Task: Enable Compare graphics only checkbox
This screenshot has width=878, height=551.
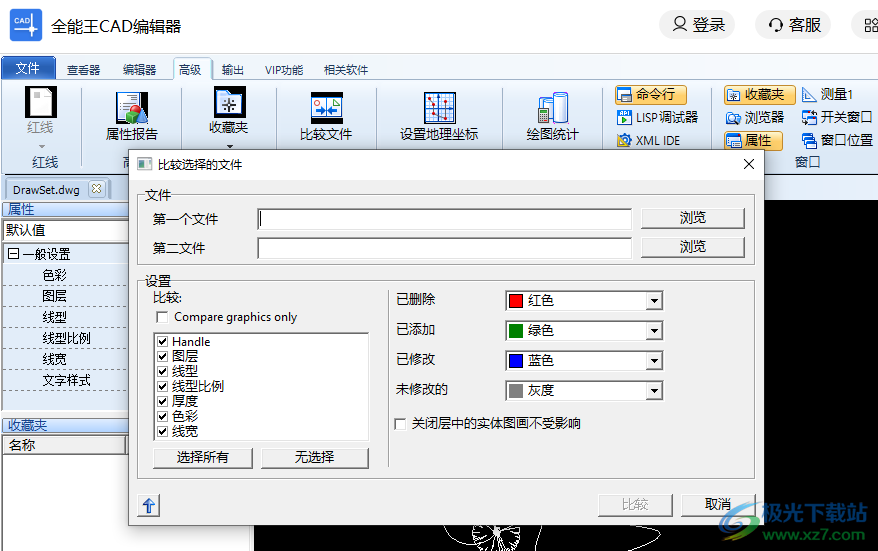Action: coord(162,317)
